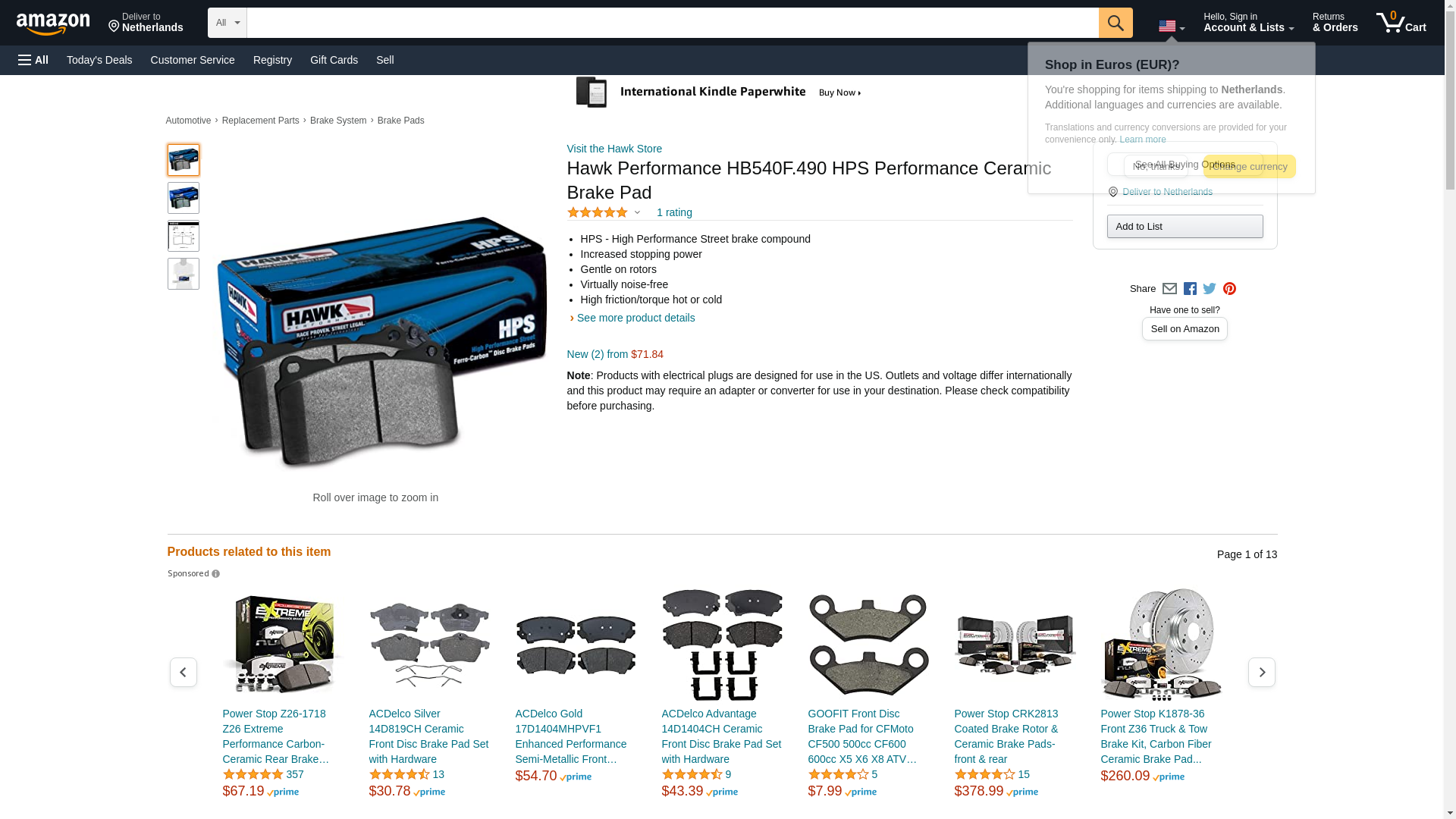This screenshot has height=819, width=1456.
Task: Show next page of related products
Action: pos(1261,673)
